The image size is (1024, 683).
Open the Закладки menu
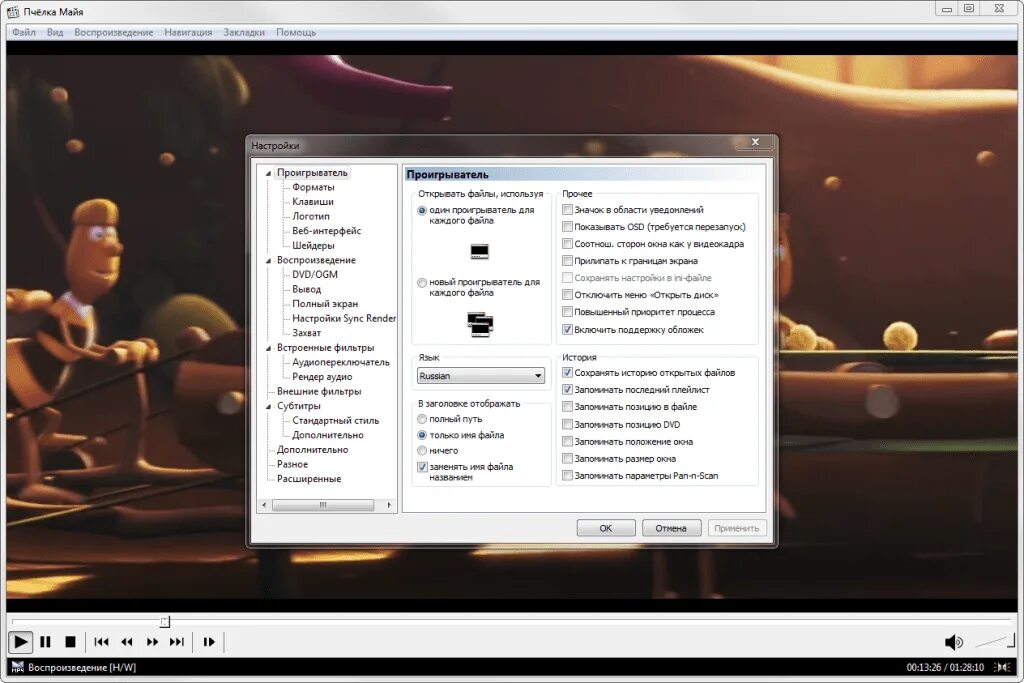(x=244, y=32)
